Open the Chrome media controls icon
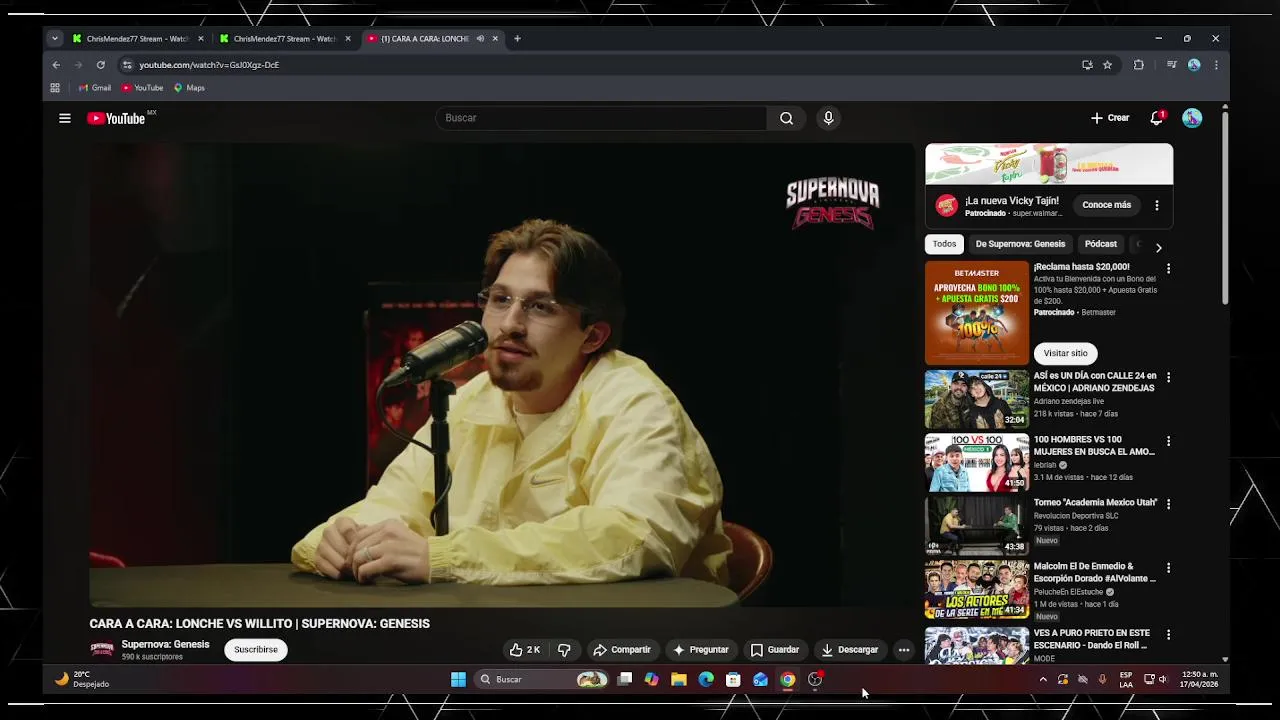The image size is (1280, 720). 1171,65
